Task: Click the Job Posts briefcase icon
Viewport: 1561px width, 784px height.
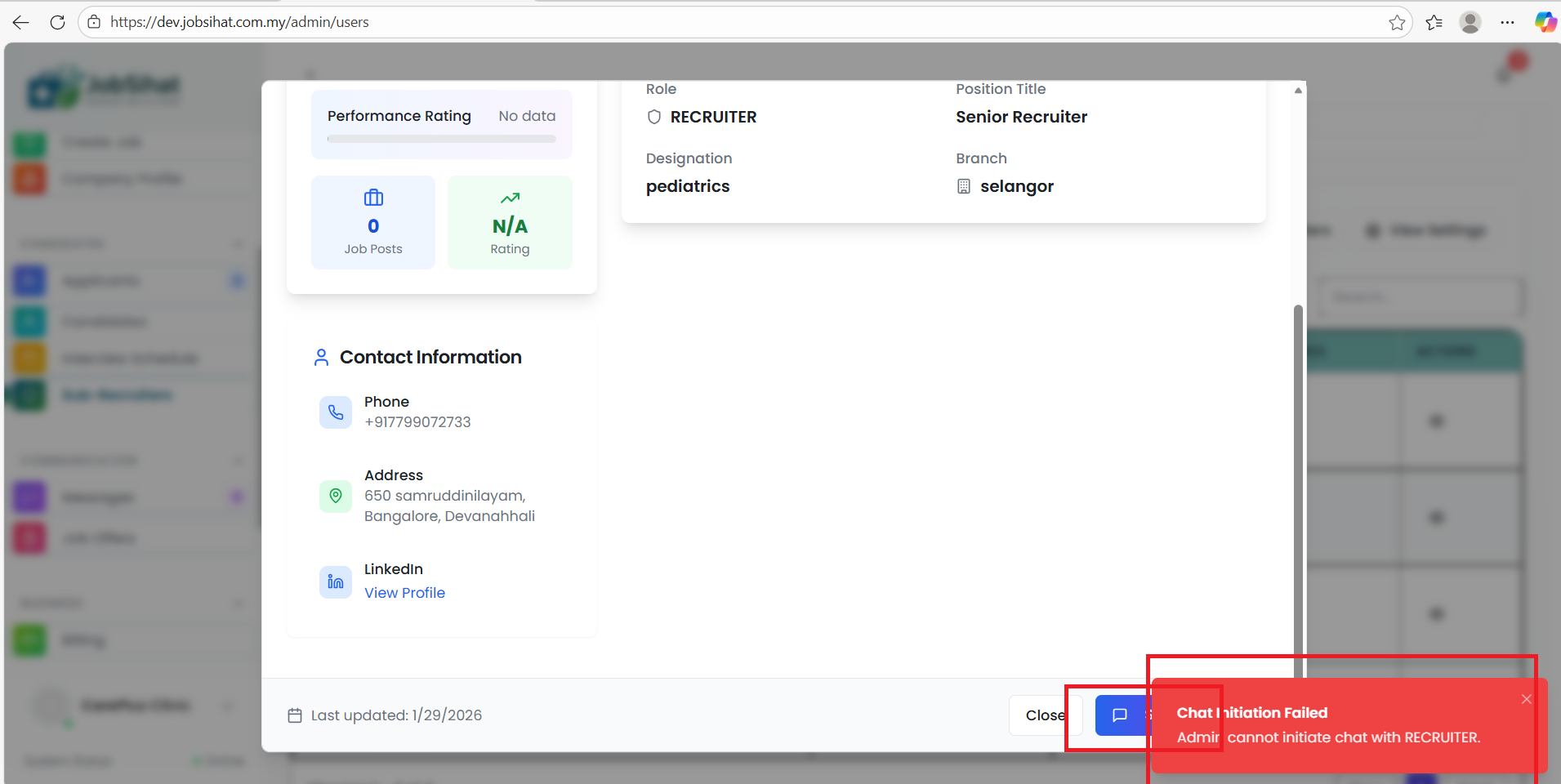Action: pos(373,198)
